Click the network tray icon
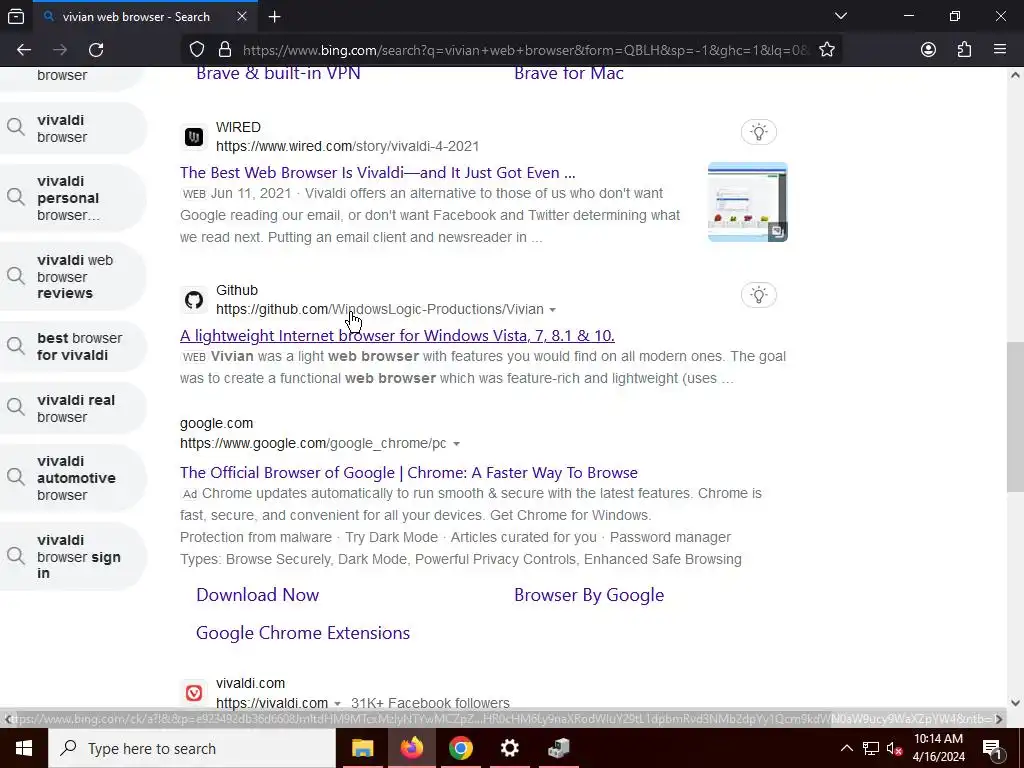The width and height of the screenshot is (1024, 768). coord(871,748)
